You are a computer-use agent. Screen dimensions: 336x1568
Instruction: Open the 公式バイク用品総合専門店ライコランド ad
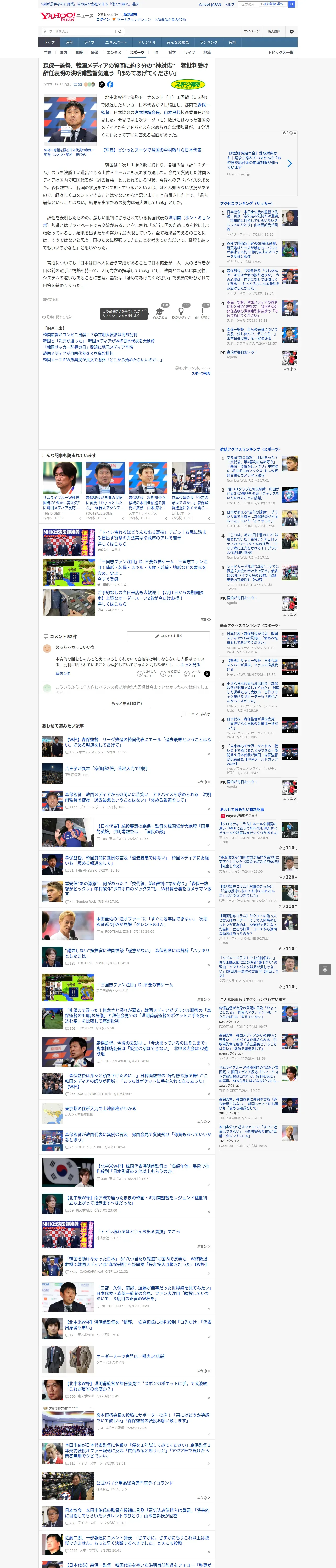(134, 1483)
